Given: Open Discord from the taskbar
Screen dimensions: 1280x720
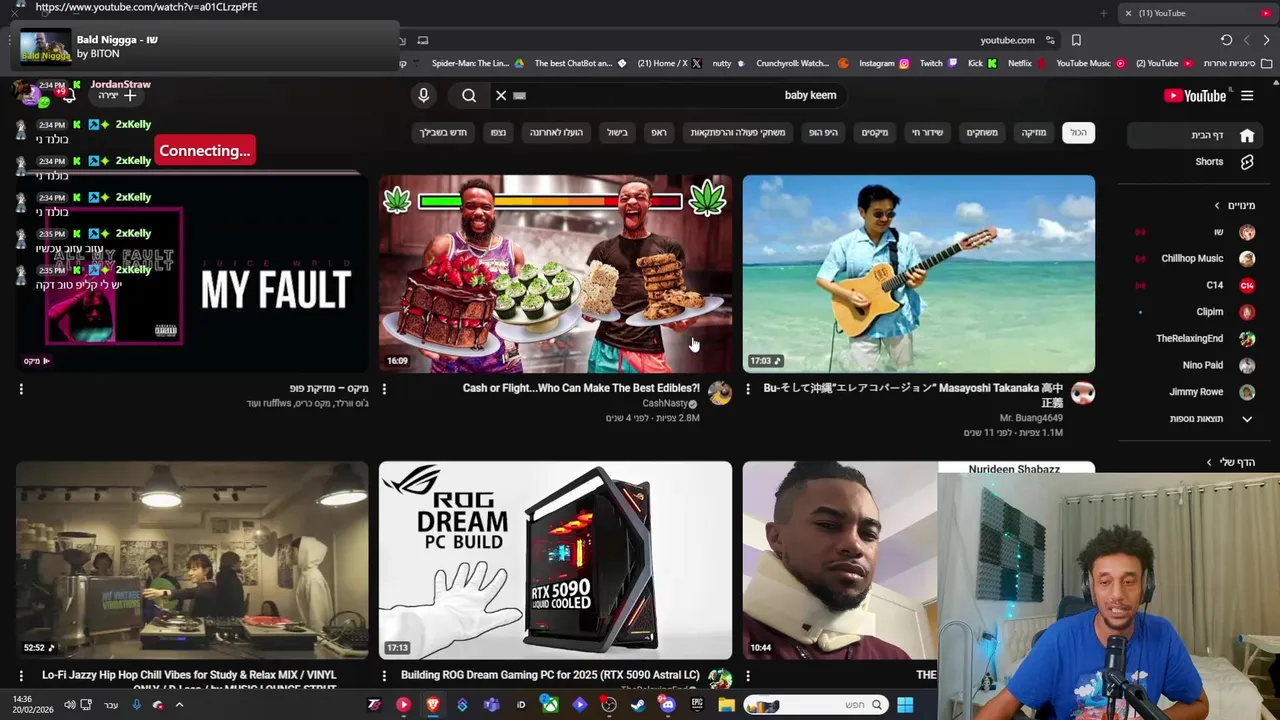Looking at the screenshot, I should coord(667,705).
